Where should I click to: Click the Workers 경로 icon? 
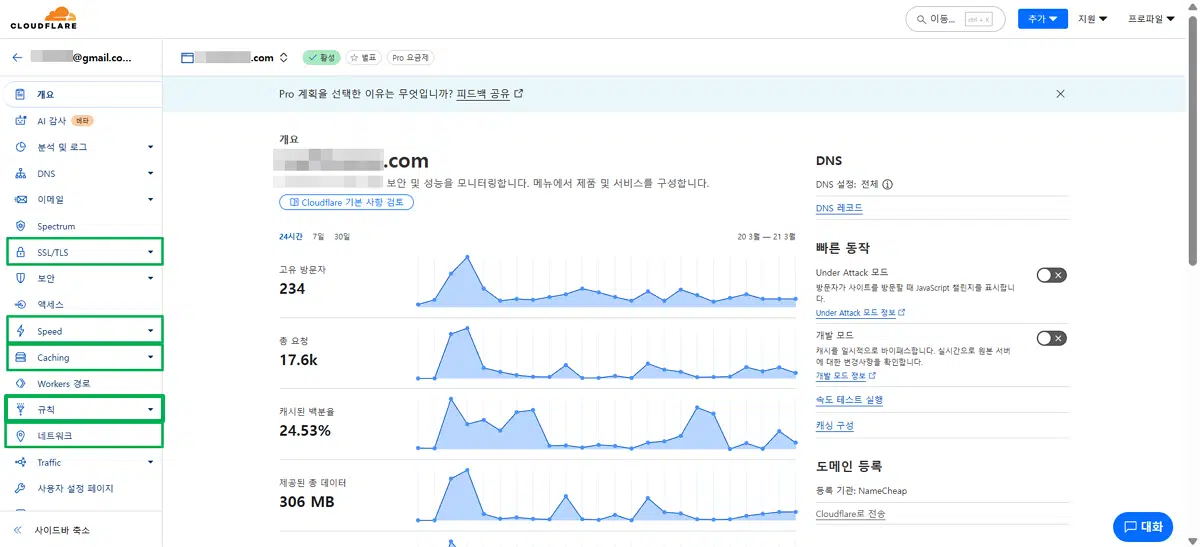click(20, 383)
